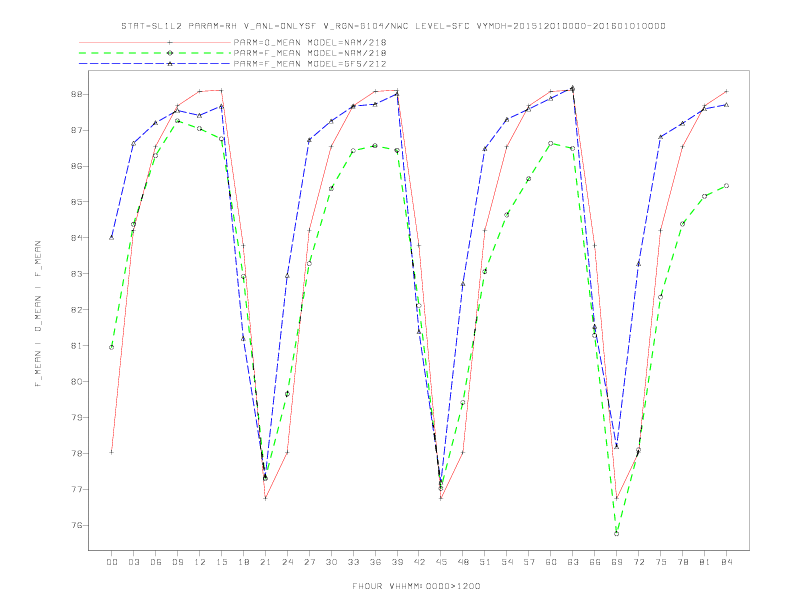Click the x-axis forecast hour label 00
792x612 pixels.
pyautogui.click(x=112, y=562)
